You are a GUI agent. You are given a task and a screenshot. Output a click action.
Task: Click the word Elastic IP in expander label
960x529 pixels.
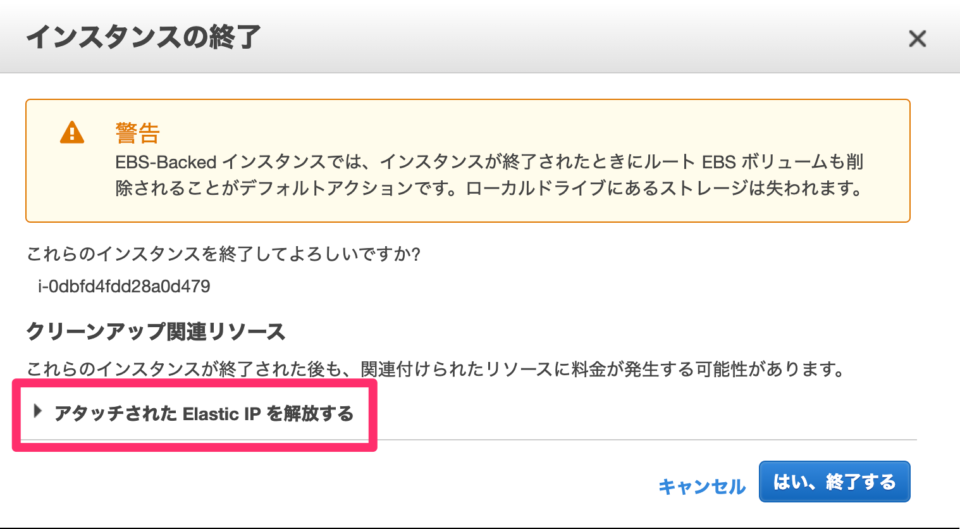[222, 414]
